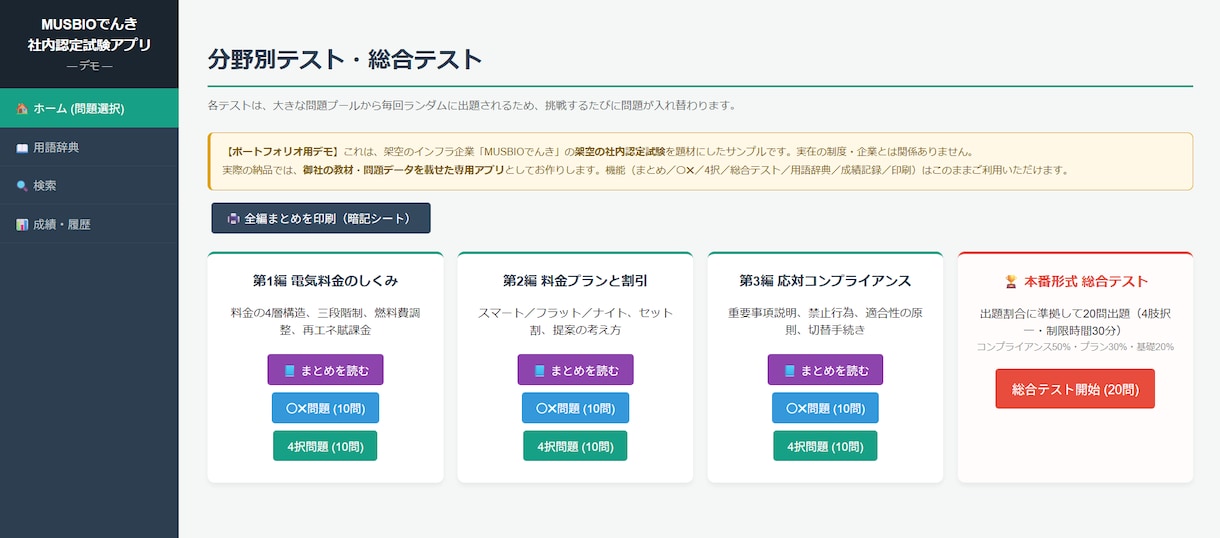Click the コンプライアンス50%・プラン30%・基礎20% text
1220x538 pixels.
[1075, 347]
